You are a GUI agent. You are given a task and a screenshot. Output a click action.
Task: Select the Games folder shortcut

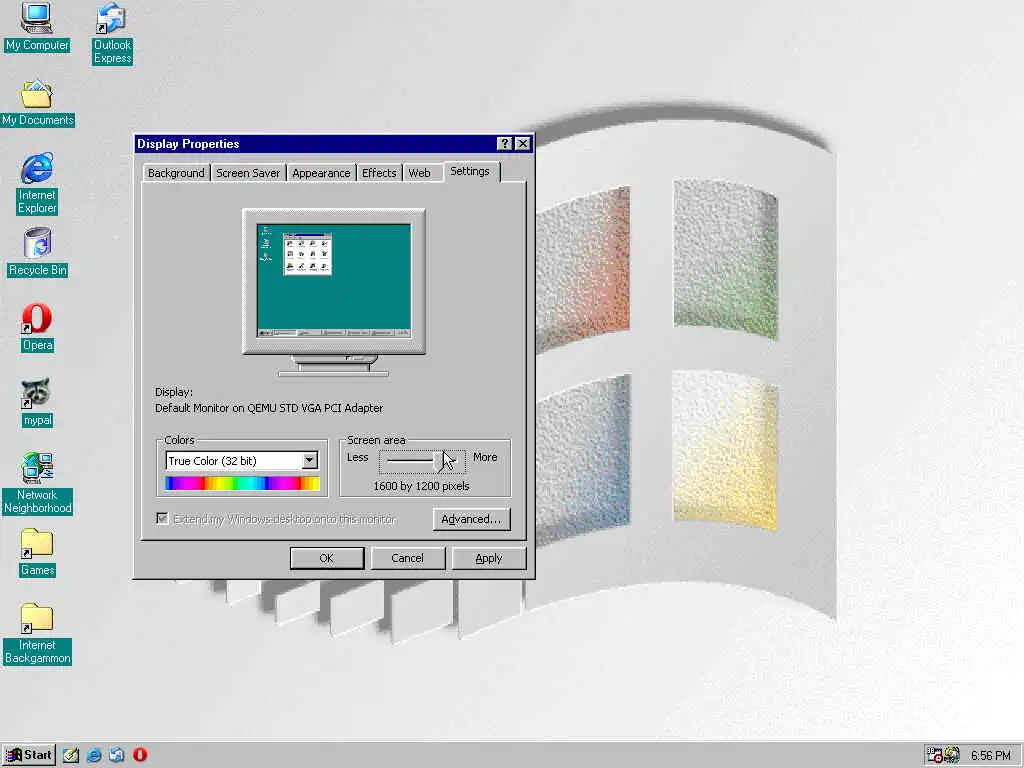(x=37, y=552)
